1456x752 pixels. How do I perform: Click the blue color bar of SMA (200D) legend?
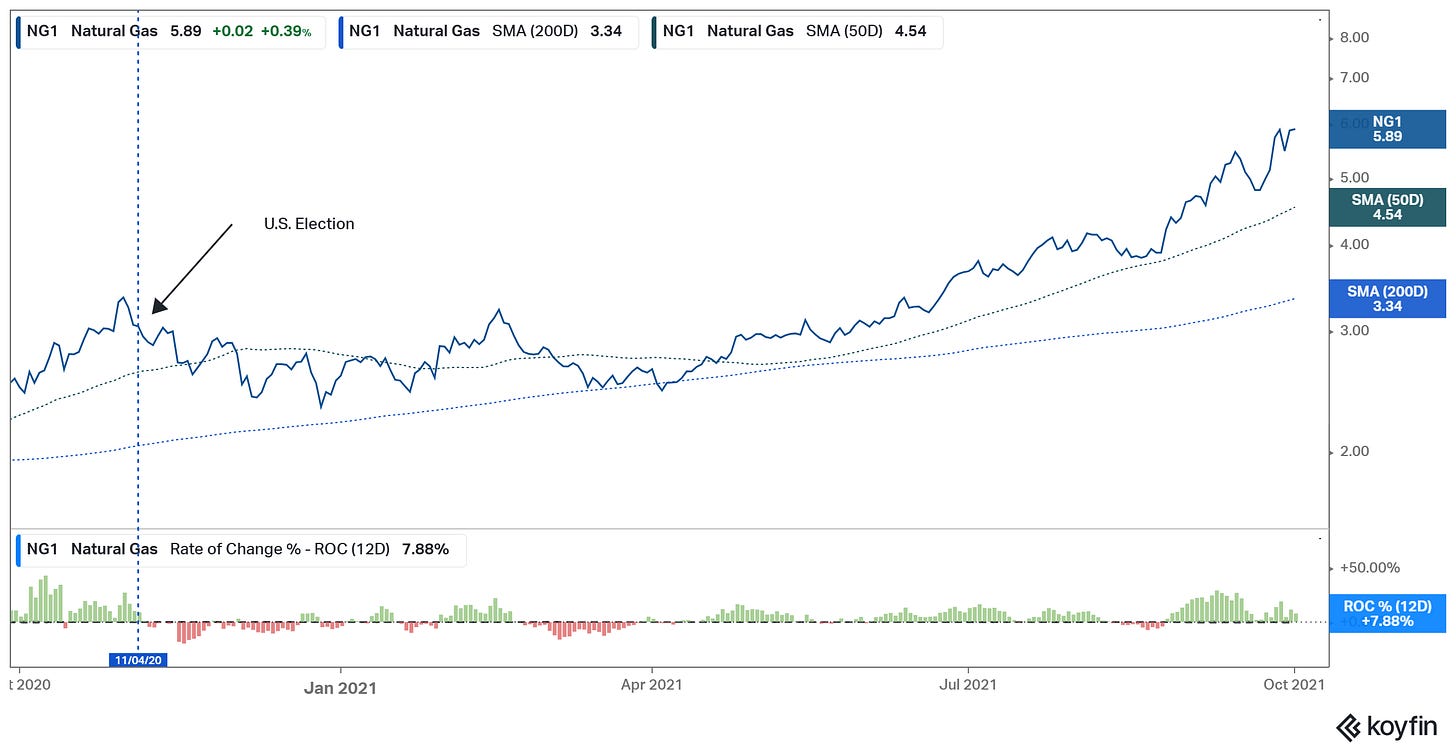point(341,31)
